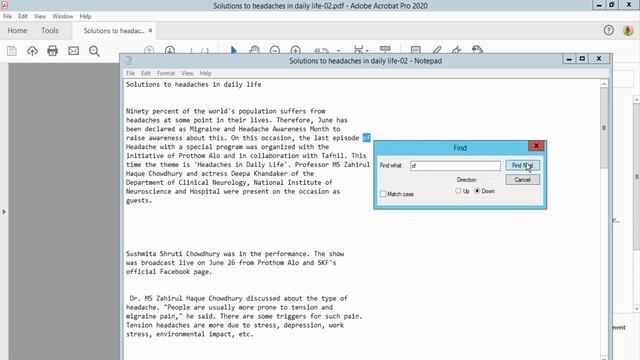Image resolution: width=640 pixels, height=360 pixels.
Task: Choose the Hand pan tool
Action: (254, 50)
